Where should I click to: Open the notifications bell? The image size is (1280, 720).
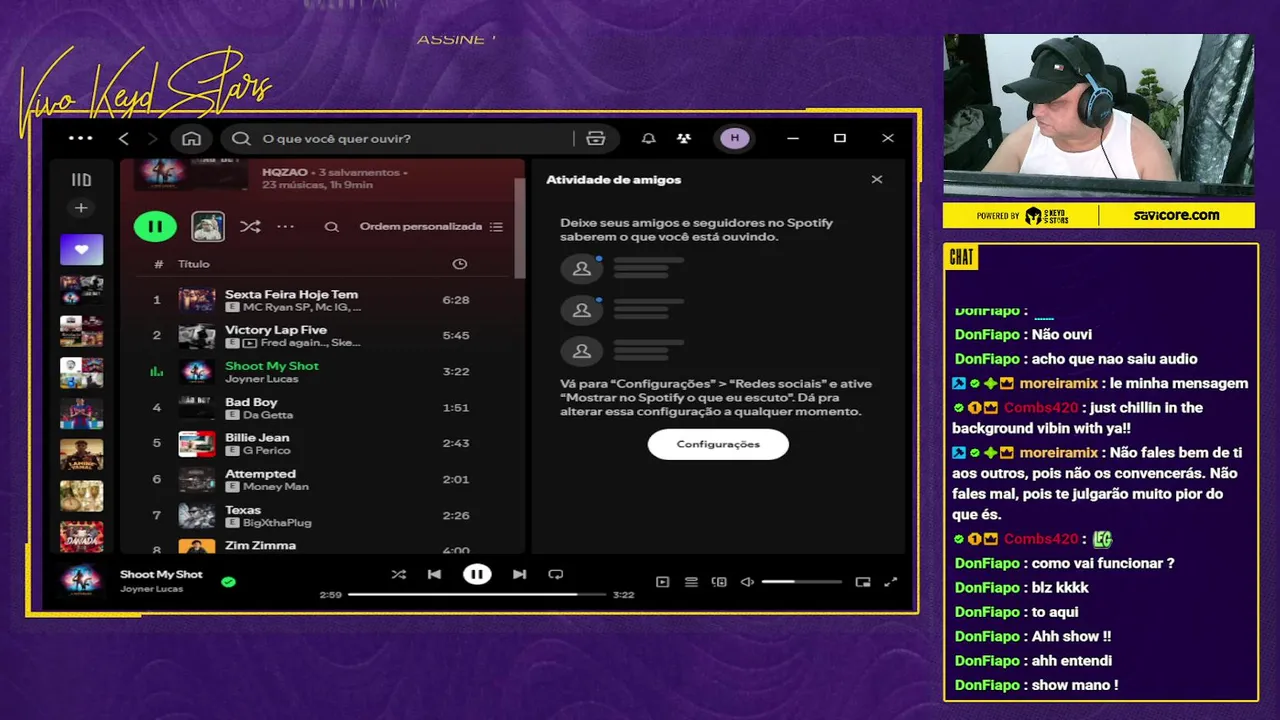[x=648, y=138]
